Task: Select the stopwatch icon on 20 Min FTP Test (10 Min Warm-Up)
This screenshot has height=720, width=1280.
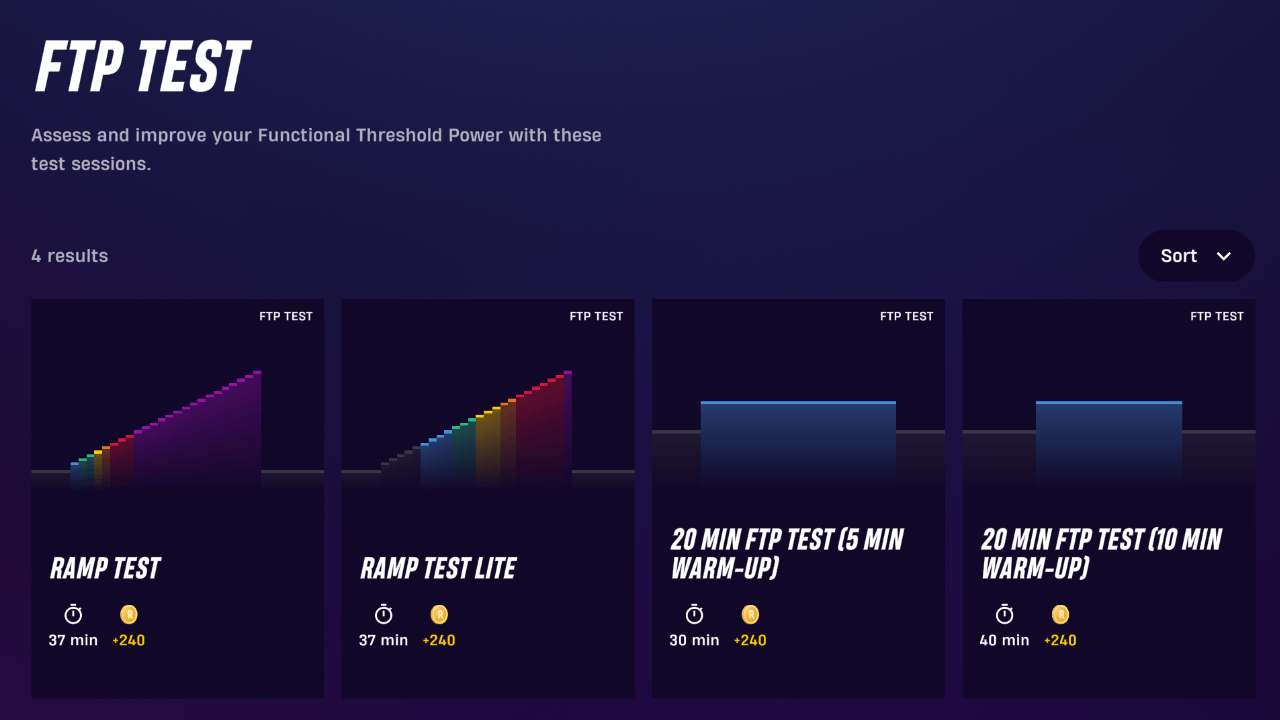Action: point(1004,614)
